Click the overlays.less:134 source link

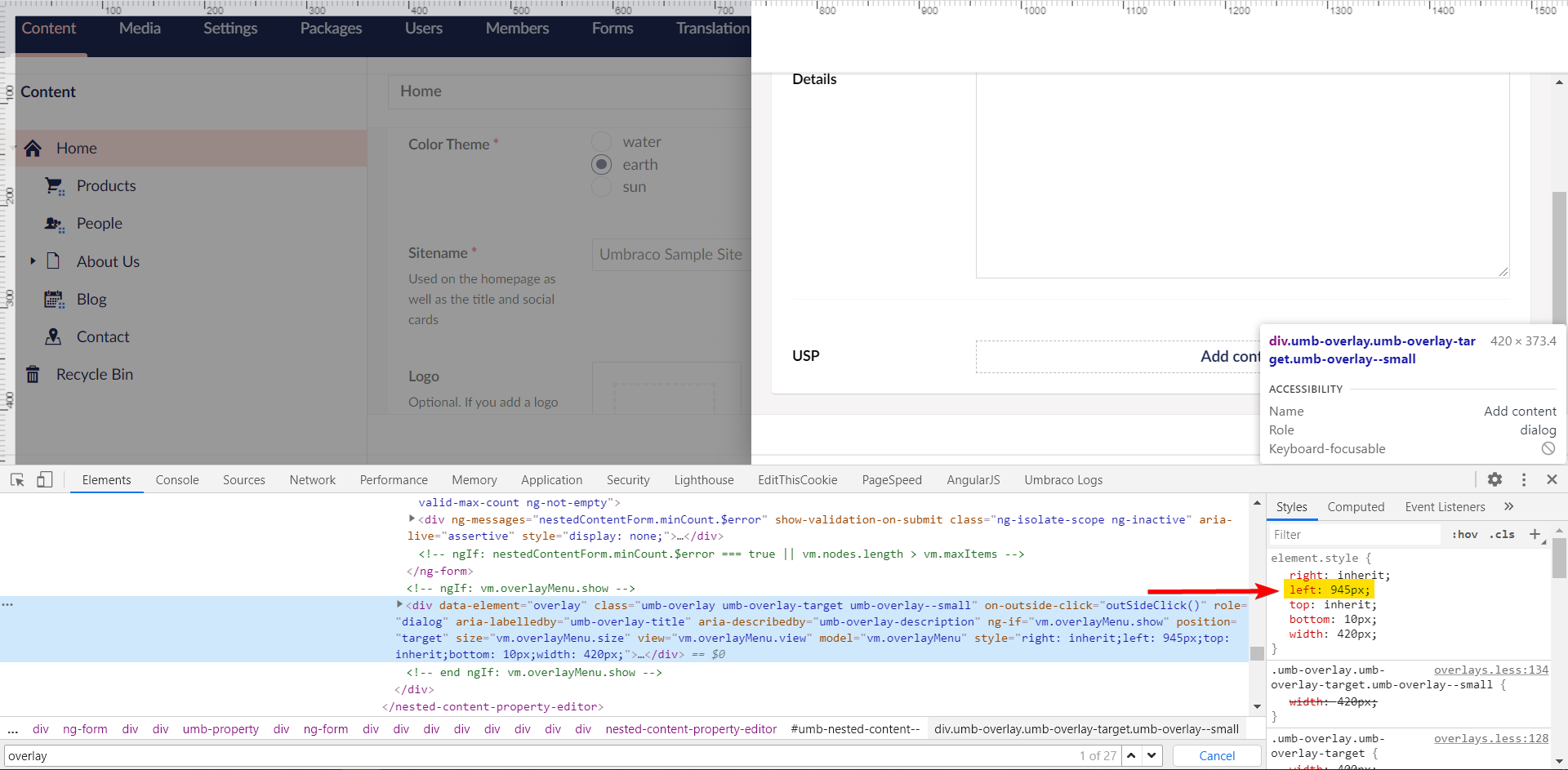pyautogui.click(x=1490, y=670)
